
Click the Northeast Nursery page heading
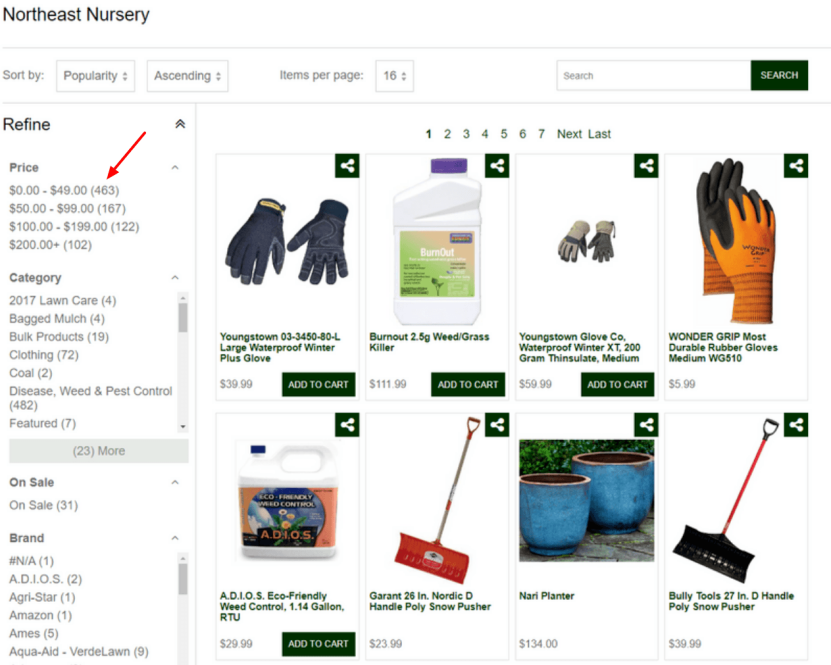click(x=76, y=14)
